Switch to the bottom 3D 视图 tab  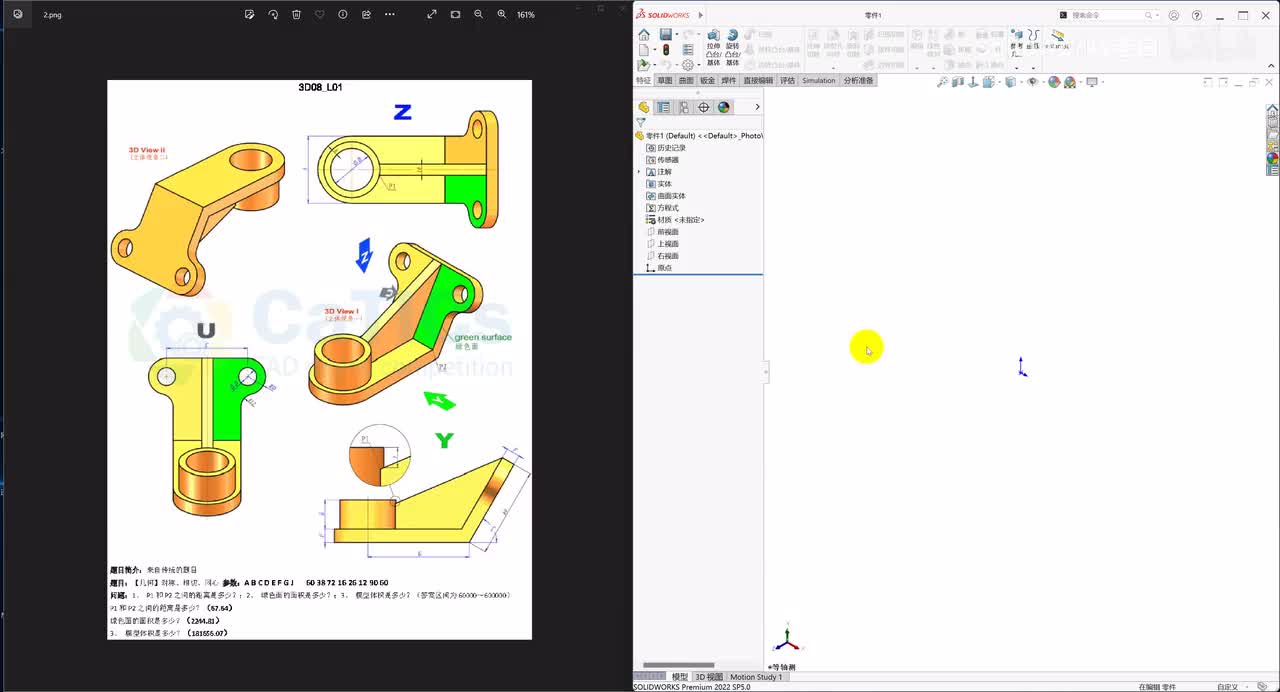tap(709, 677)
